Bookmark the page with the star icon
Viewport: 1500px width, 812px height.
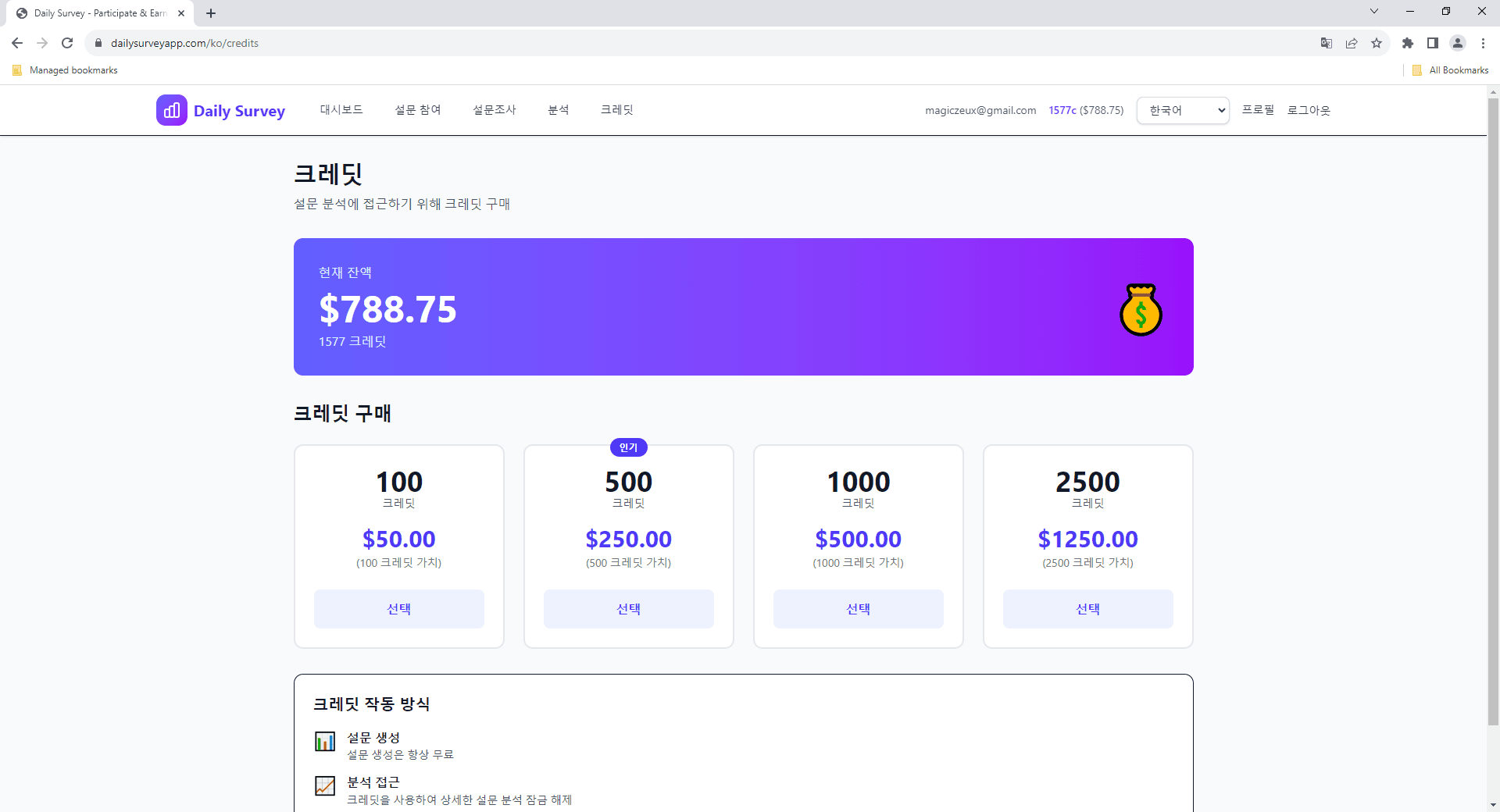pos(1377,43)
